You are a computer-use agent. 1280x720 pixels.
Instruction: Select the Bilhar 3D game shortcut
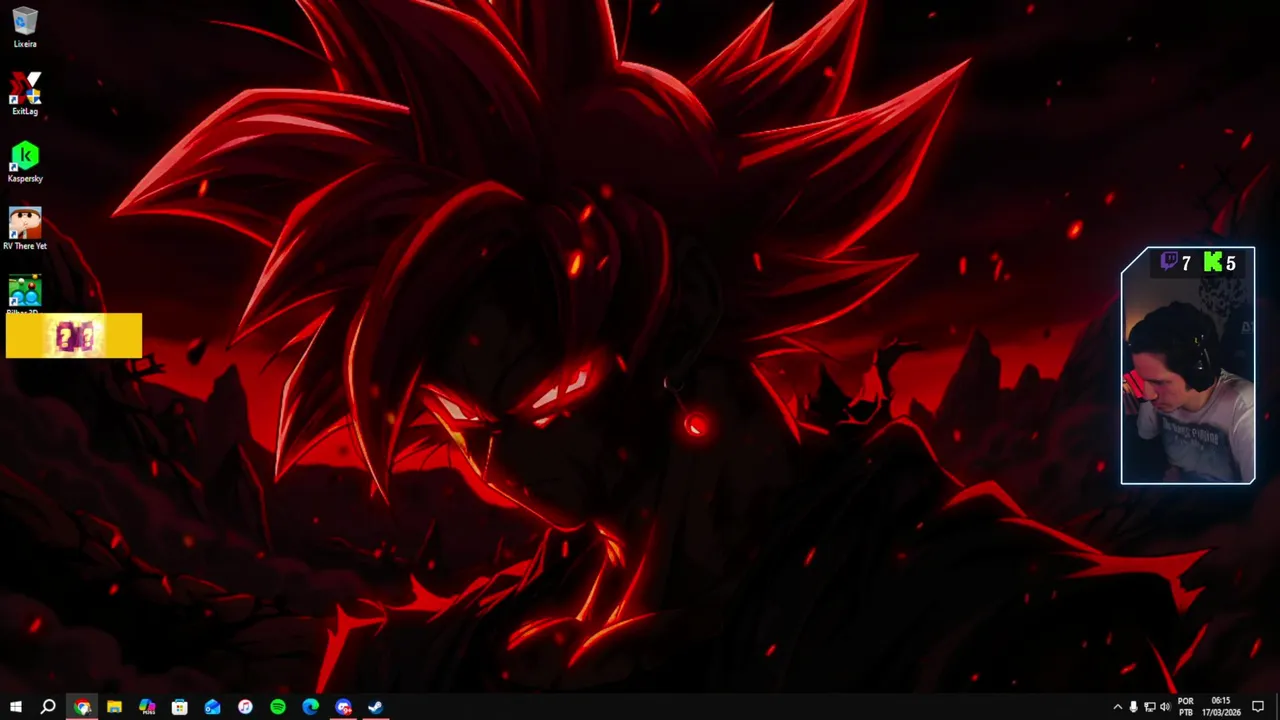[x=25, y=294]
